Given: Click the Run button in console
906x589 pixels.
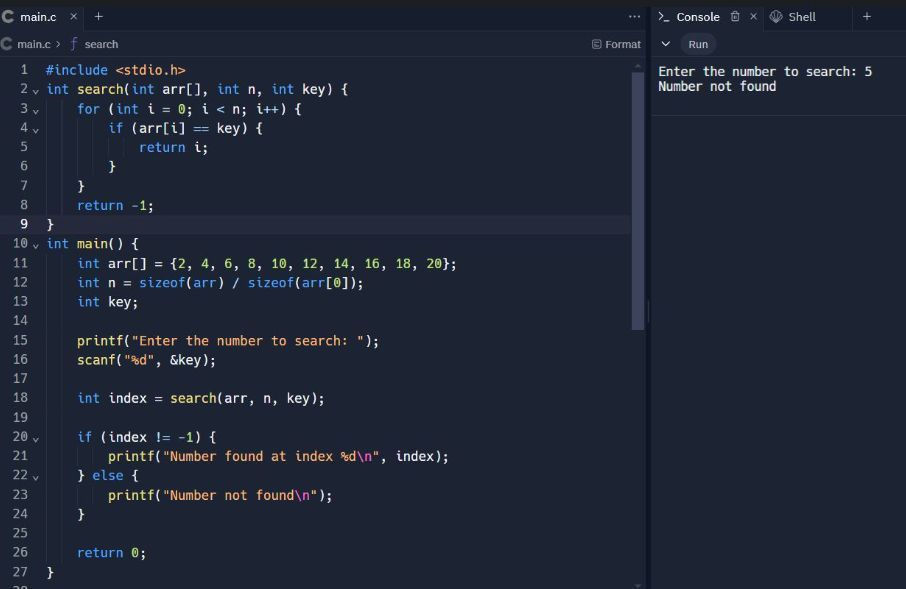Looking at the screenshot, I should point(698,45).
